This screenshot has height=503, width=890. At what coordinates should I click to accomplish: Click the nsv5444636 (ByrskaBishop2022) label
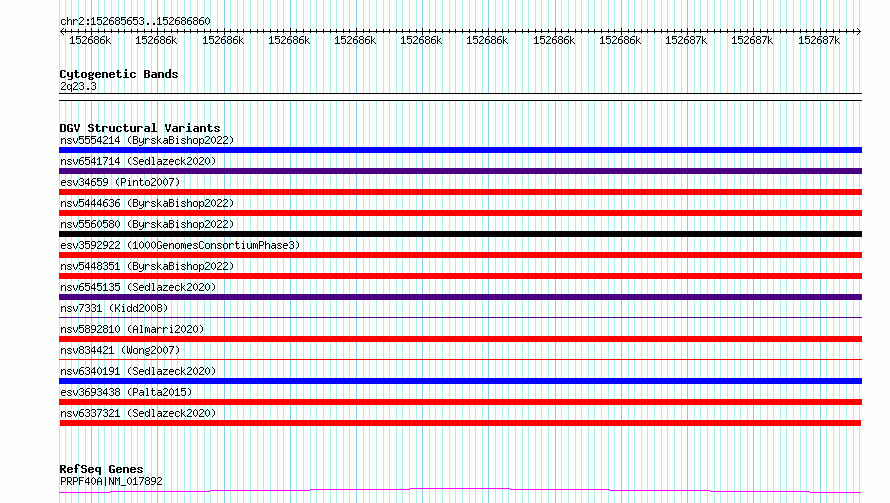(x=147, y=203)
